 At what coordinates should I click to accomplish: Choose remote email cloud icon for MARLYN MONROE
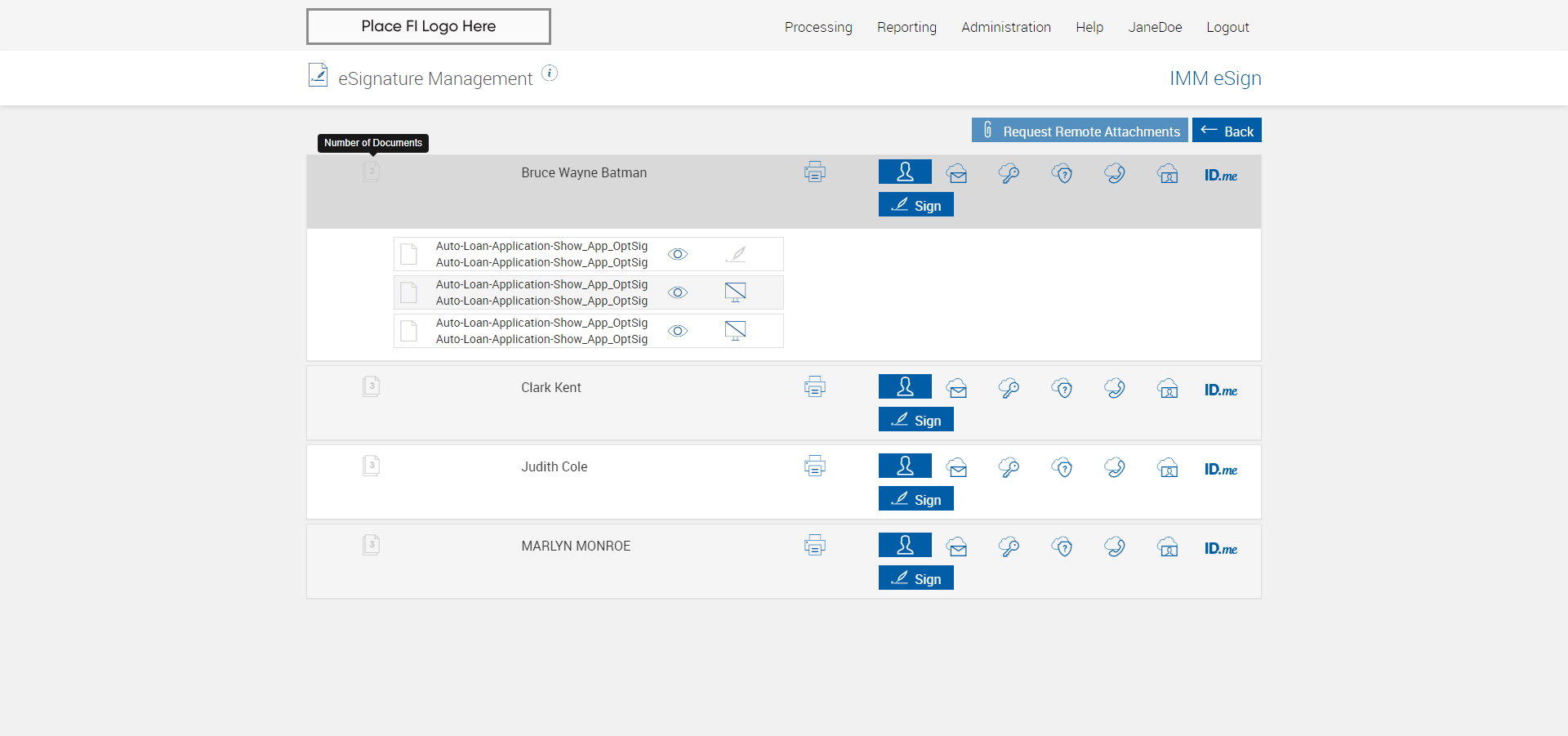point(957,546)
